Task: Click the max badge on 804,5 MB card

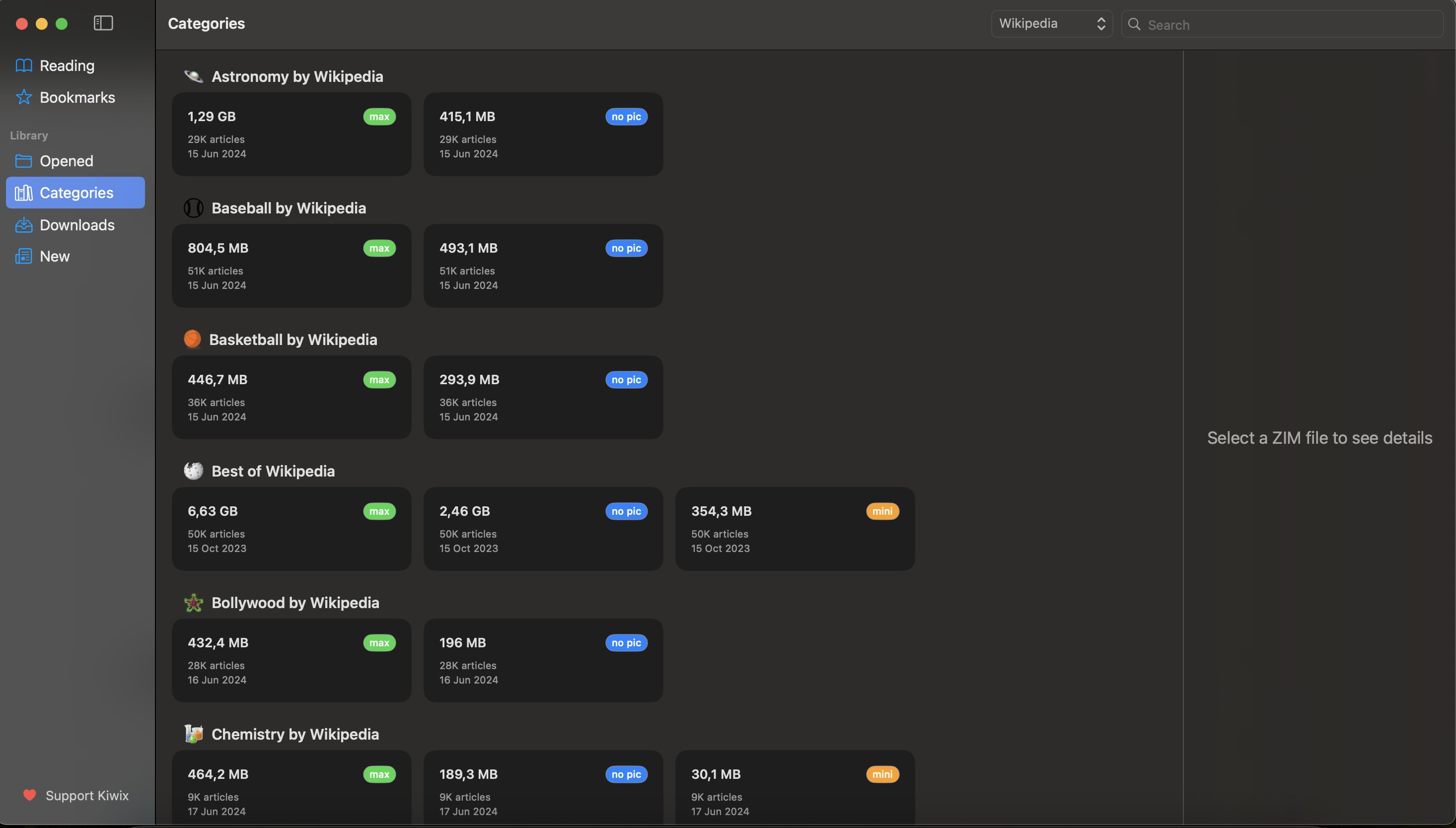Action: point(379,248)
